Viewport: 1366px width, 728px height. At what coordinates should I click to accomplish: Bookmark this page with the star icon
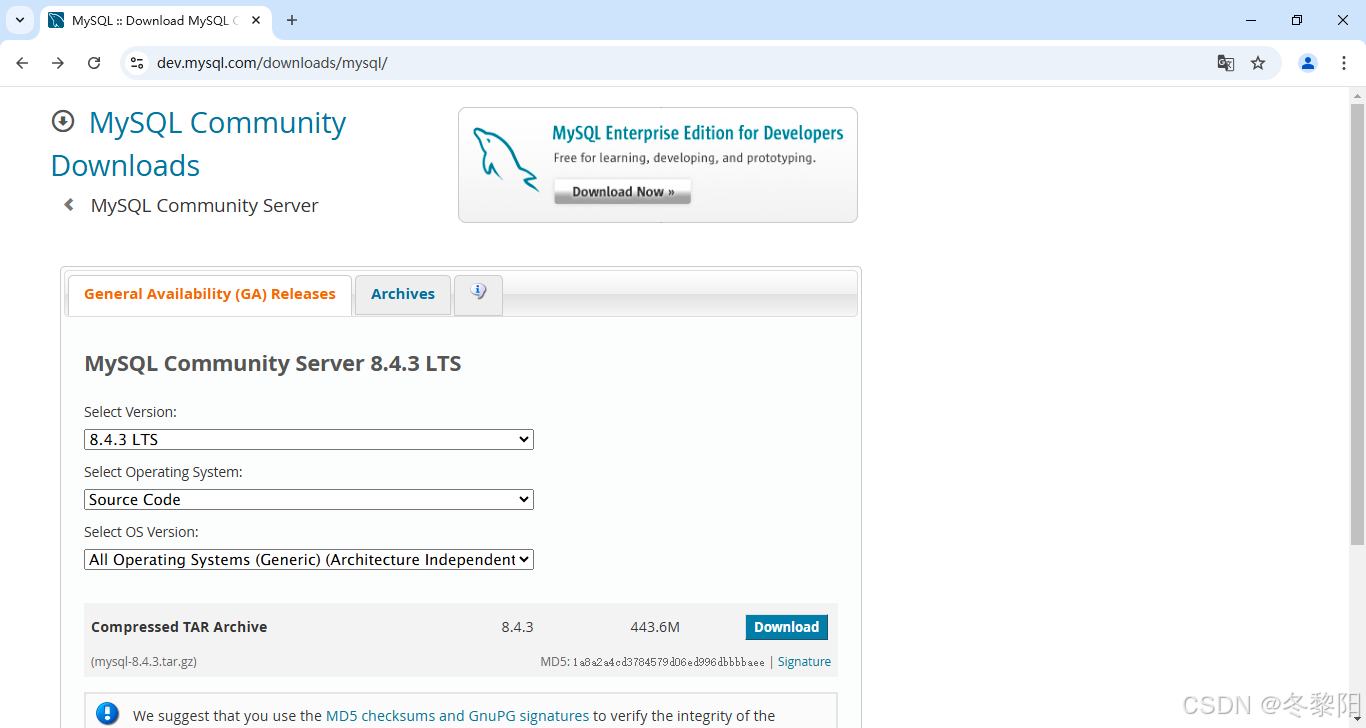[1258, 63]
